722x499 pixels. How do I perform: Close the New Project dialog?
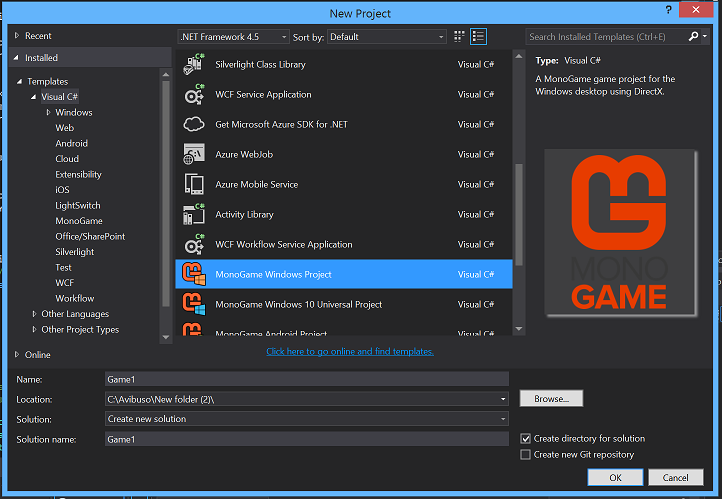click(696, 10)
